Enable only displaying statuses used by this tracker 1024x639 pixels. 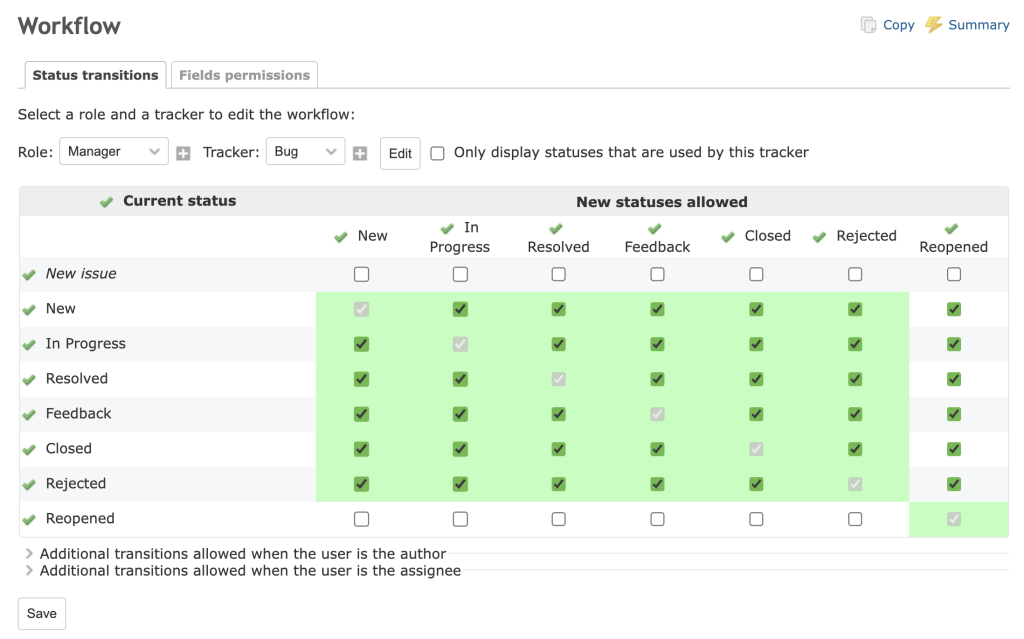coord(436,153)
